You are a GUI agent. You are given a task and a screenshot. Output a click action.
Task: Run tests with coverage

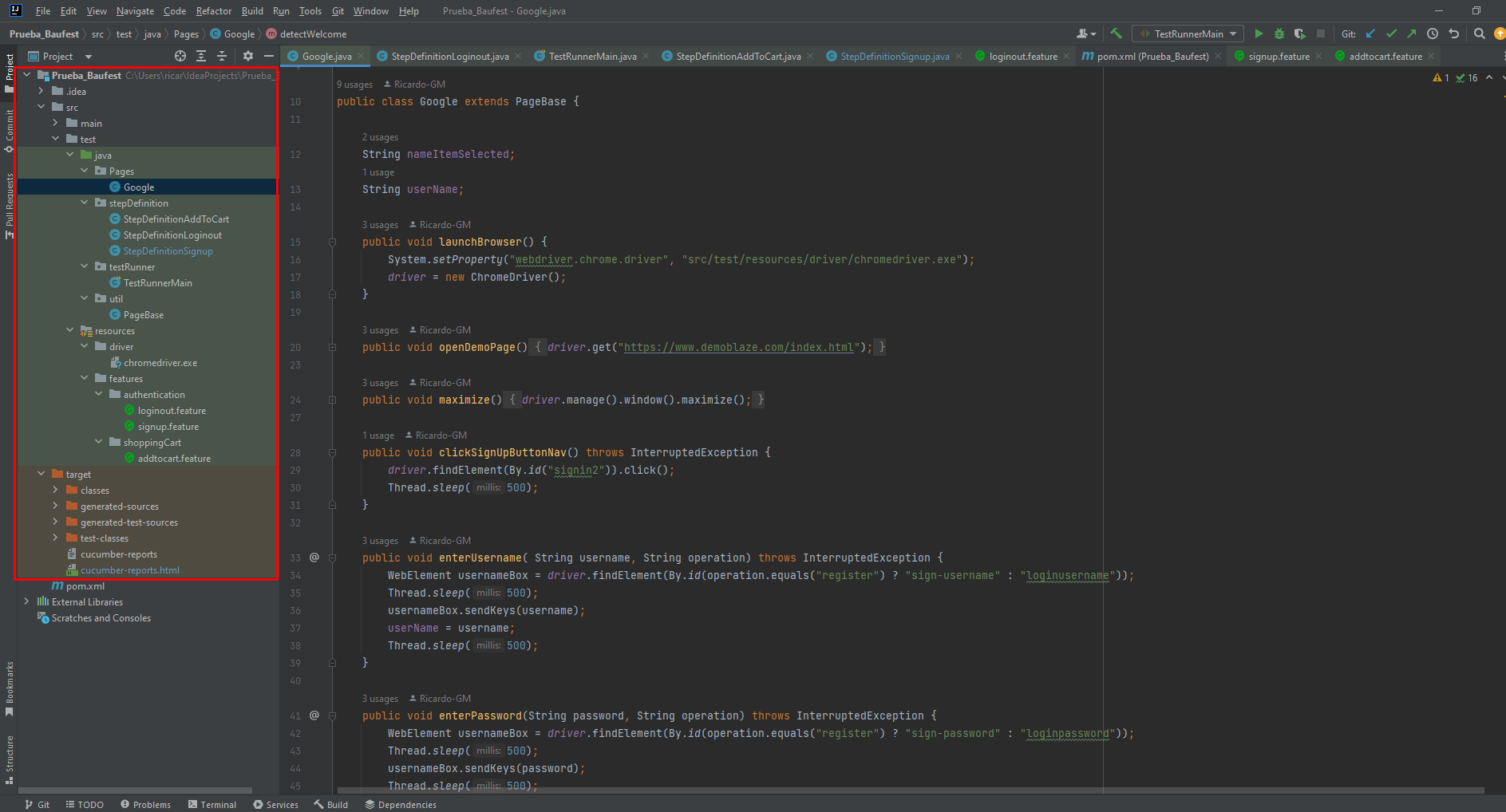1298,34
